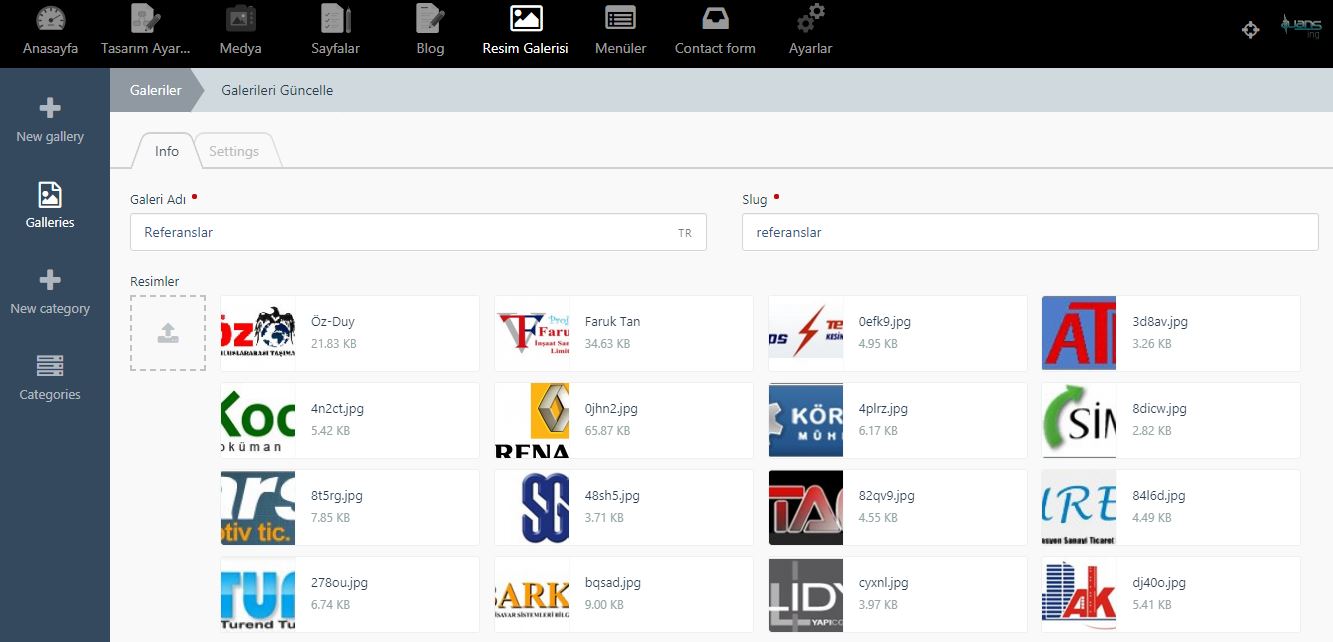The image size is (1333, 642).
Task: Select the 48sh5.jpg thumbnail
Action: coord(532,507)
